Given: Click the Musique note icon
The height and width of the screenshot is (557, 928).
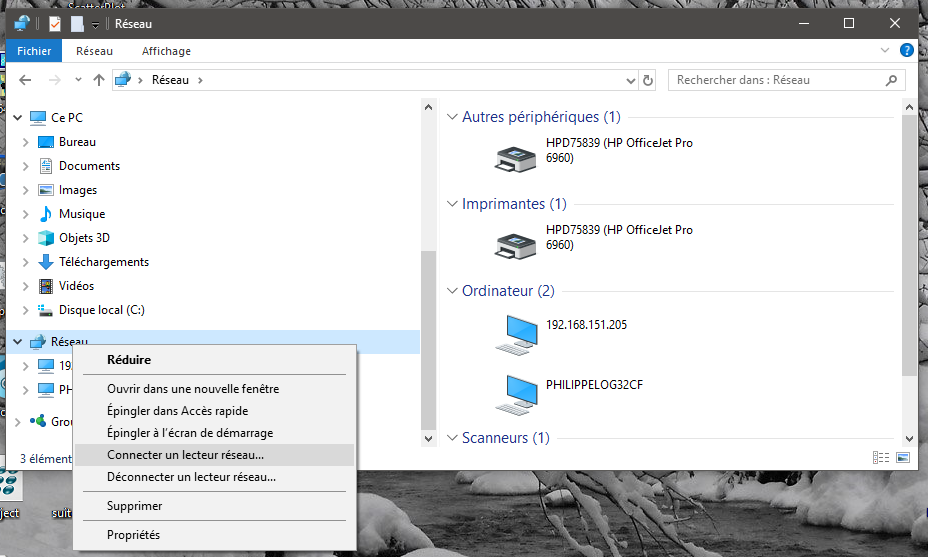Looking at the screenshot, I should point(46,214).
